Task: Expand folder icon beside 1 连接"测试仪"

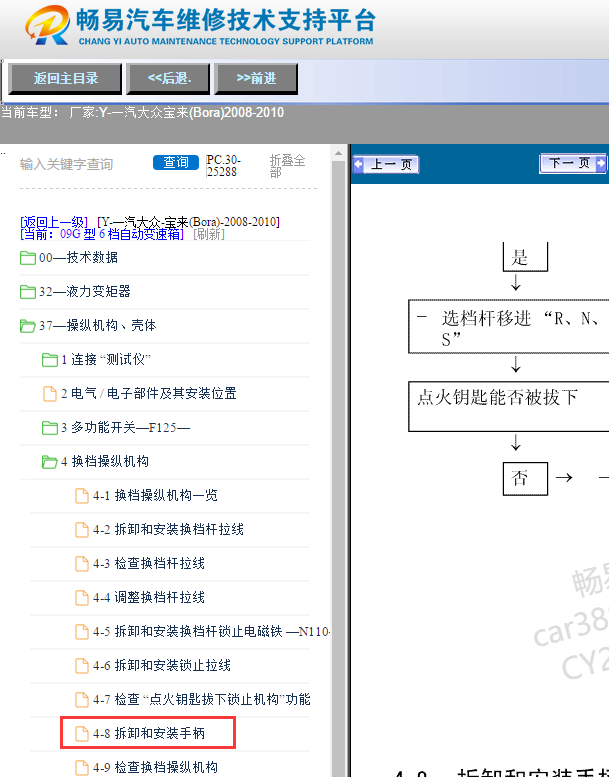Action: tap(50, 360)
